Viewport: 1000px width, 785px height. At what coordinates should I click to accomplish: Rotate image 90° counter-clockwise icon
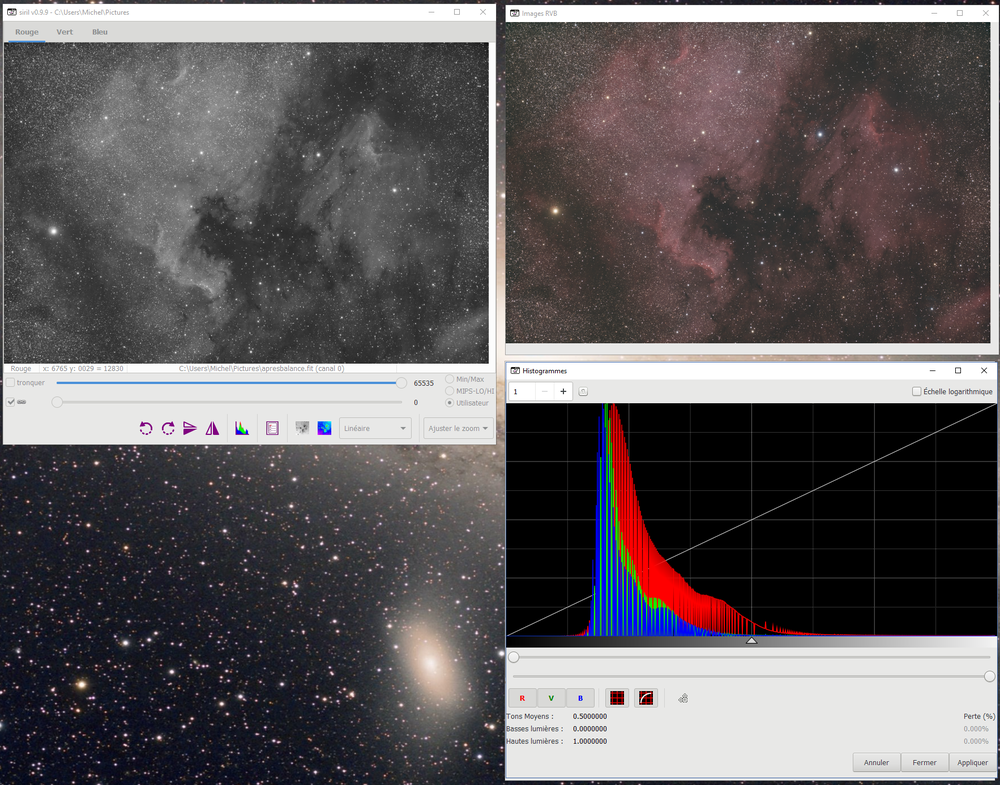[146, 428]
